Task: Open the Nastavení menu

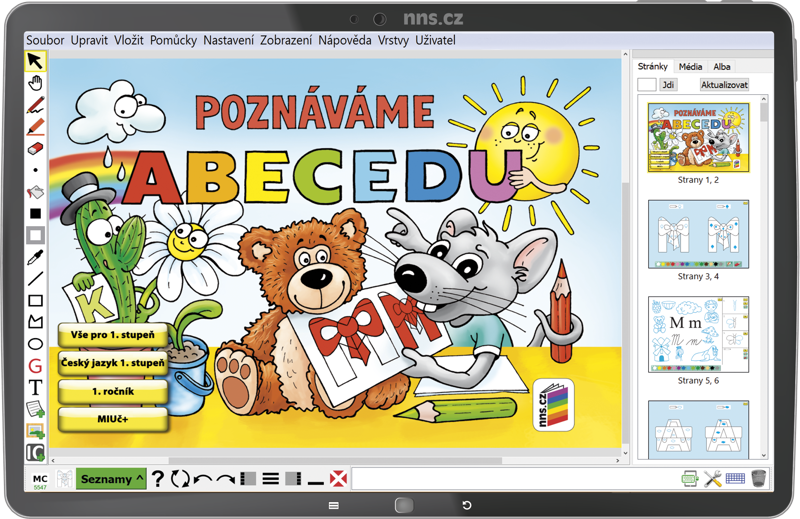Action: pos(228,40)
